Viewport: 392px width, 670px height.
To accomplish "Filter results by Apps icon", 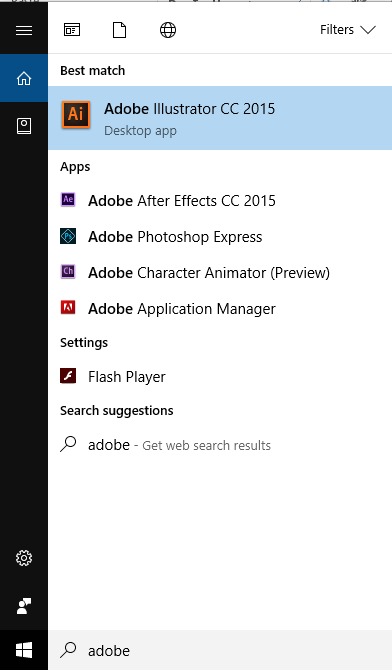I will 72,30.
